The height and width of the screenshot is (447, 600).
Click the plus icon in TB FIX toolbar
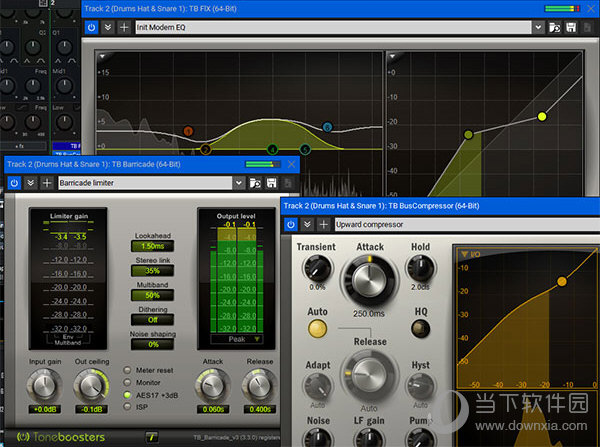point(123,28)
